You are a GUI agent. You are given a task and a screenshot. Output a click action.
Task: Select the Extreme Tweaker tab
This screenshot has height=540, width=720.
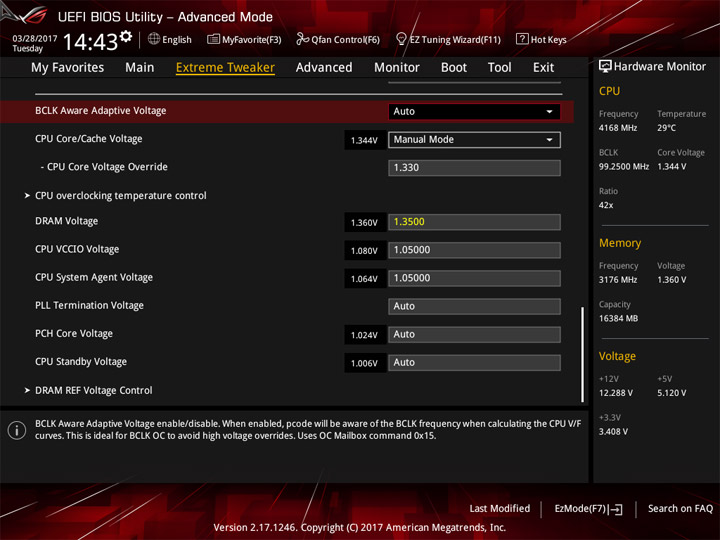click(x=225, y=68)
